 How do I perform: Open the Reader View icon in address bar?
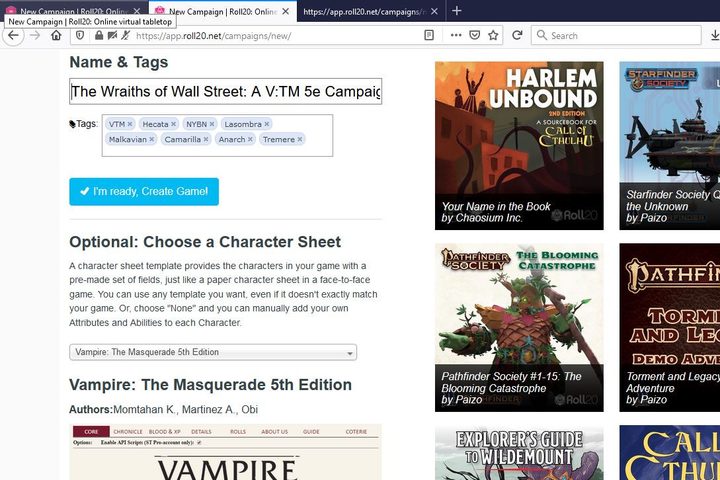[429, 35]
